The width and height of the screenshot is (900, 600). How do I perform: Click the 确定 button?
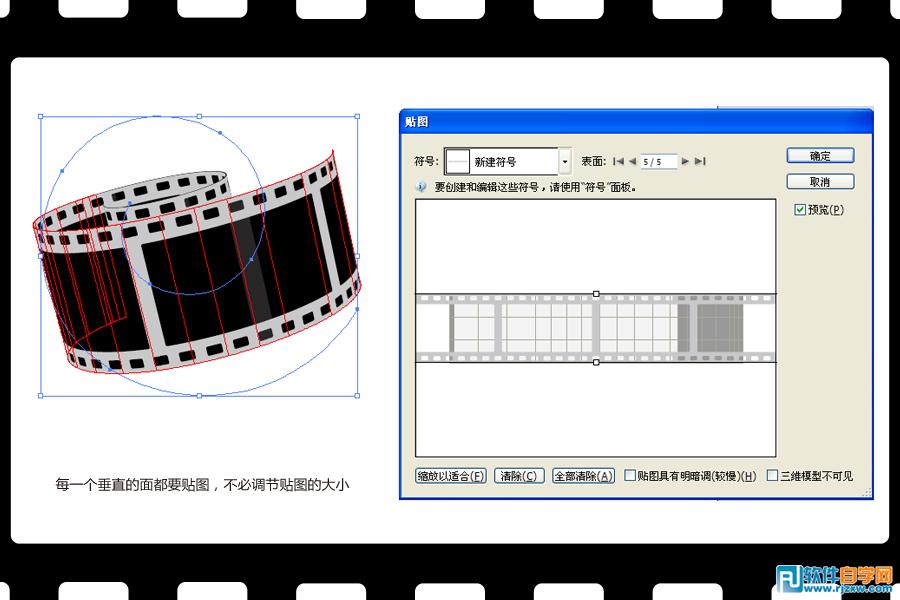[x=820, y=156]
